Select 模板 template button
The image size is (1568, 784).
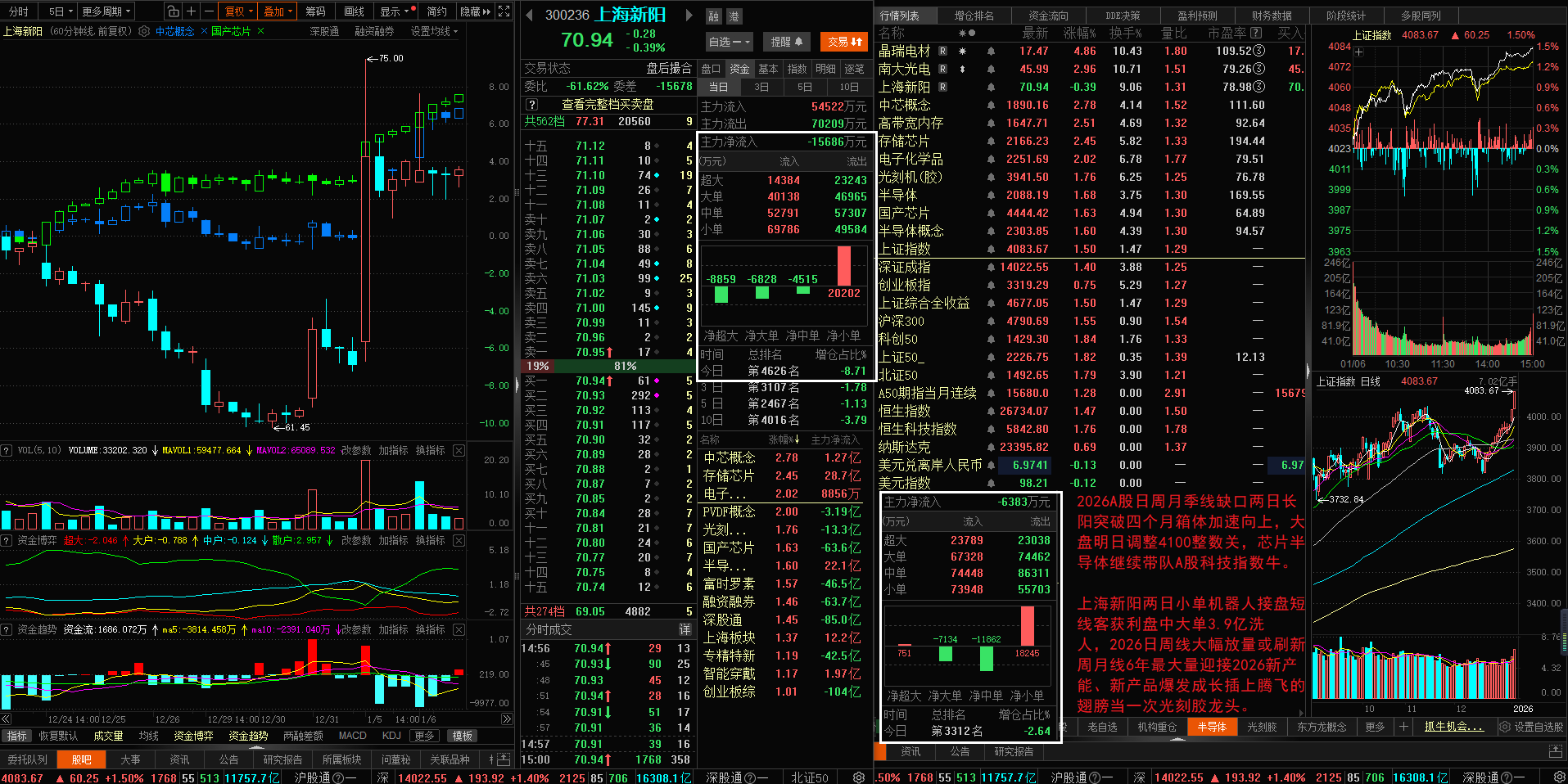(463, 736)
